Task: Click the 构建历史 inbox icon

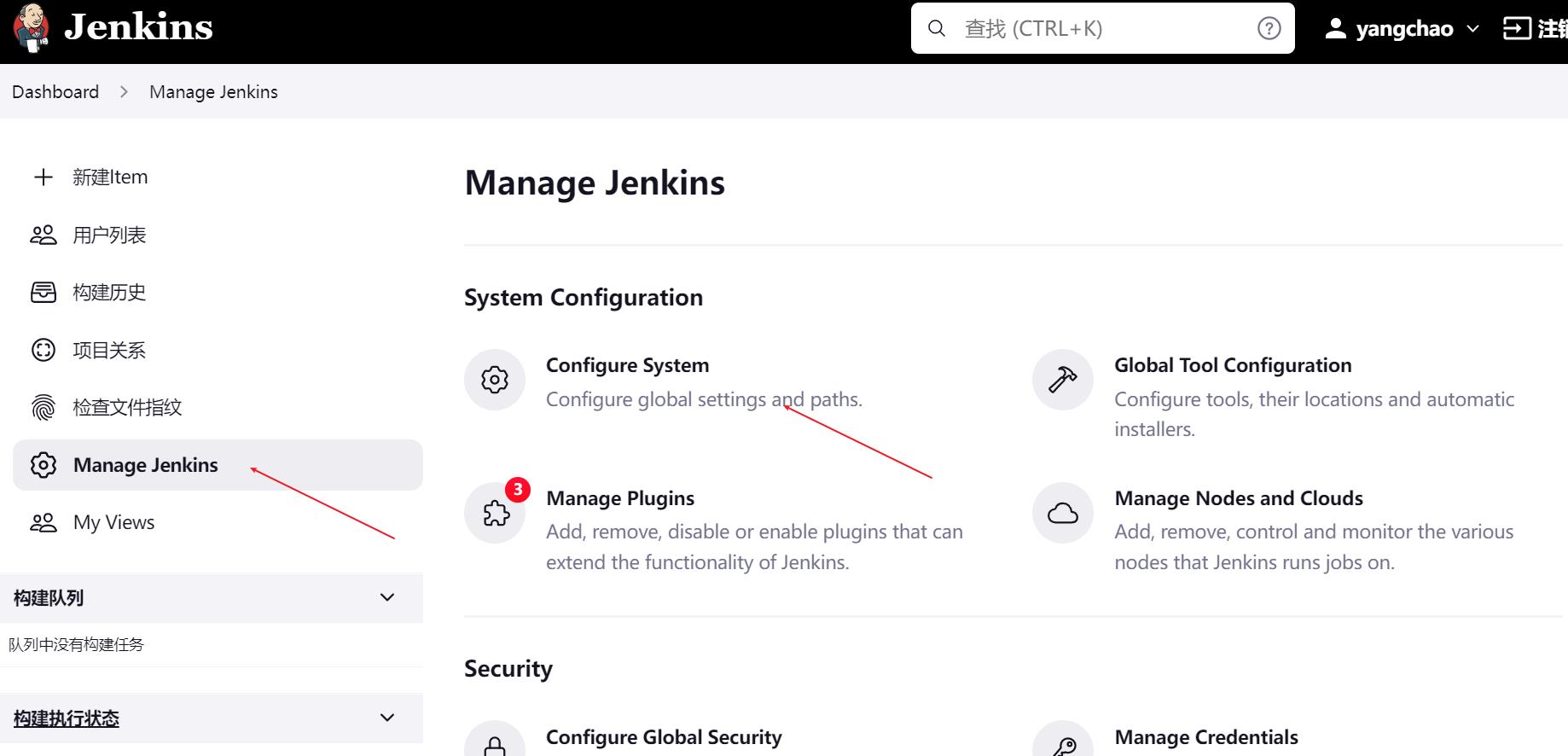Action: coord(44,292)
